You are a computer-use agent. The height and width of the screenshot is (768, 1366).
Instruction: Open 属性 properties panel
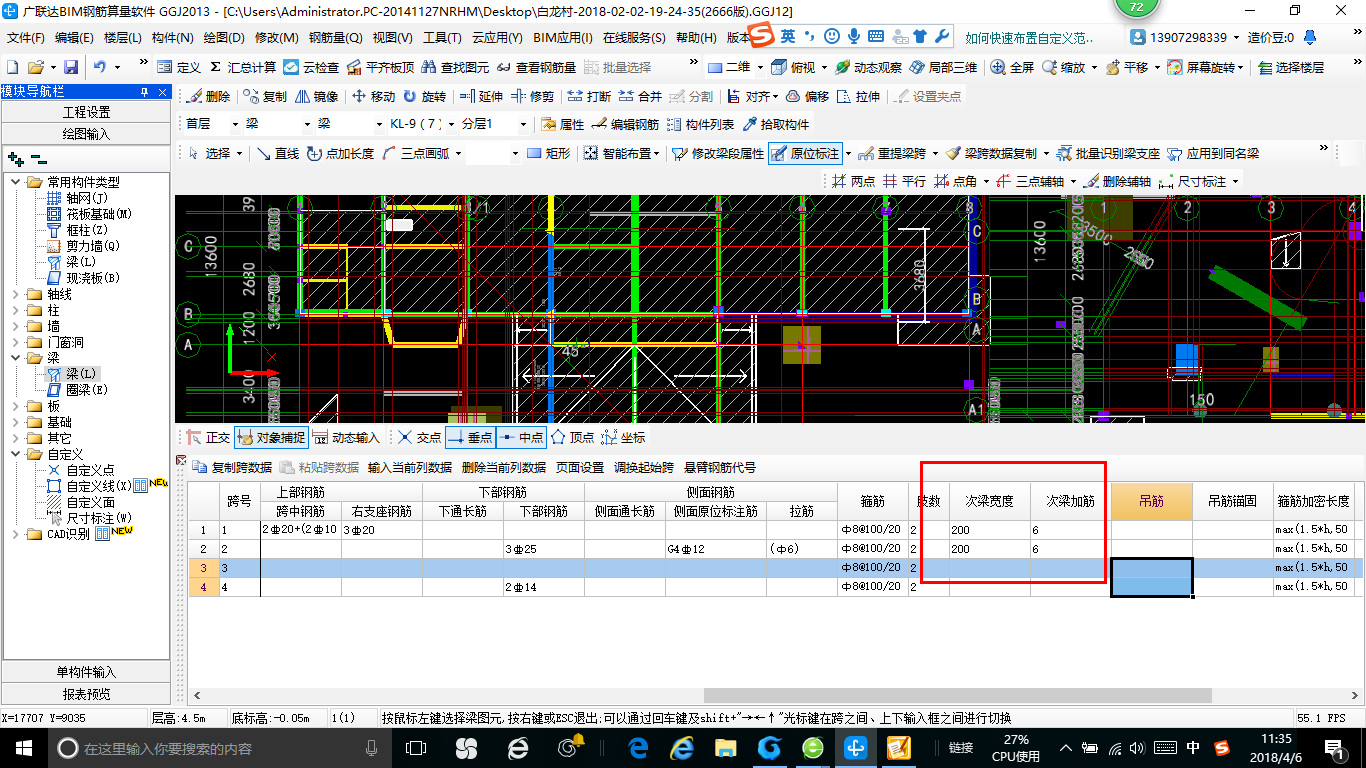pos(563,125)
